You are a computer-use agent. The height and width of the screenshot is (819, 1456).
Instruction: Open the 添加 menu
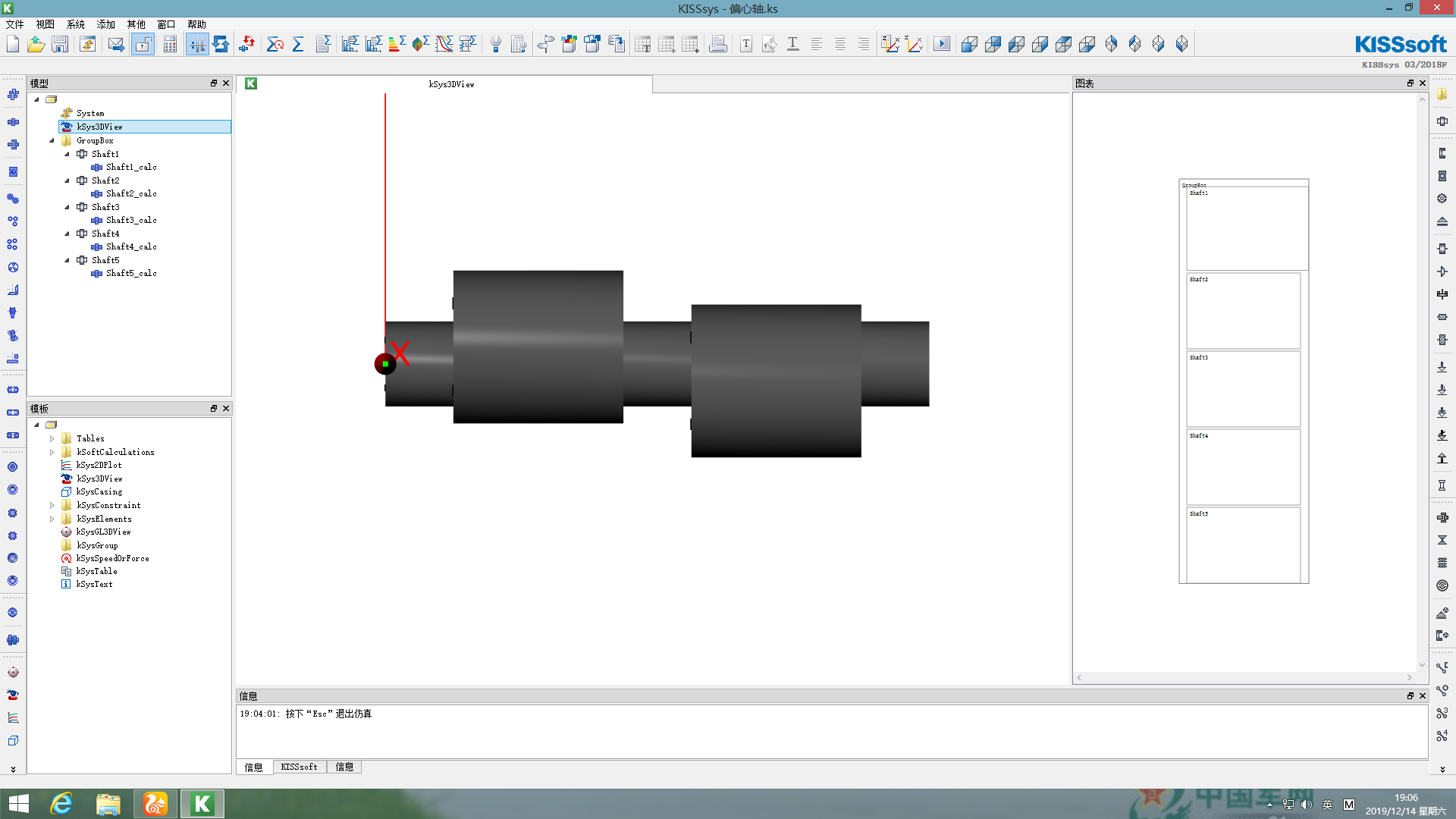pyautogui.click(x=106, y=24)
